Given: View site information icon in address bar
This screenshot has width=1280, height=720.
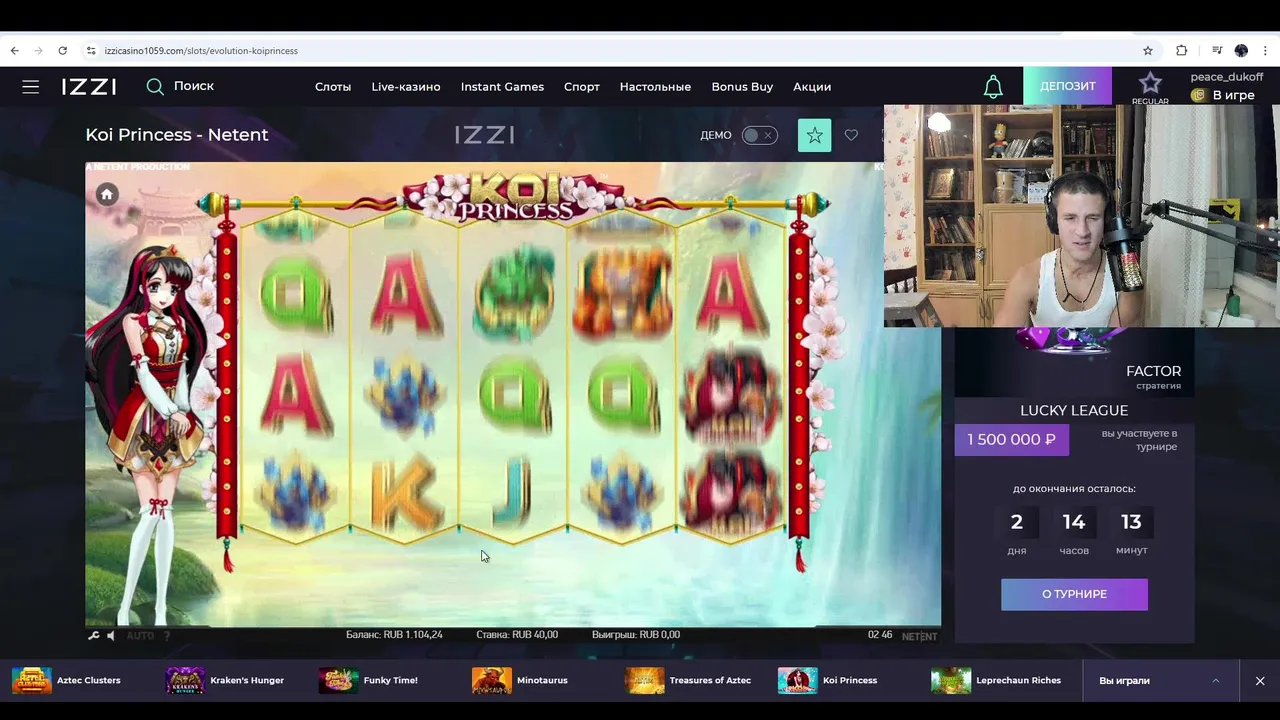Looking at the screenshot, I should pyautogui.click(x=91, y=50).
